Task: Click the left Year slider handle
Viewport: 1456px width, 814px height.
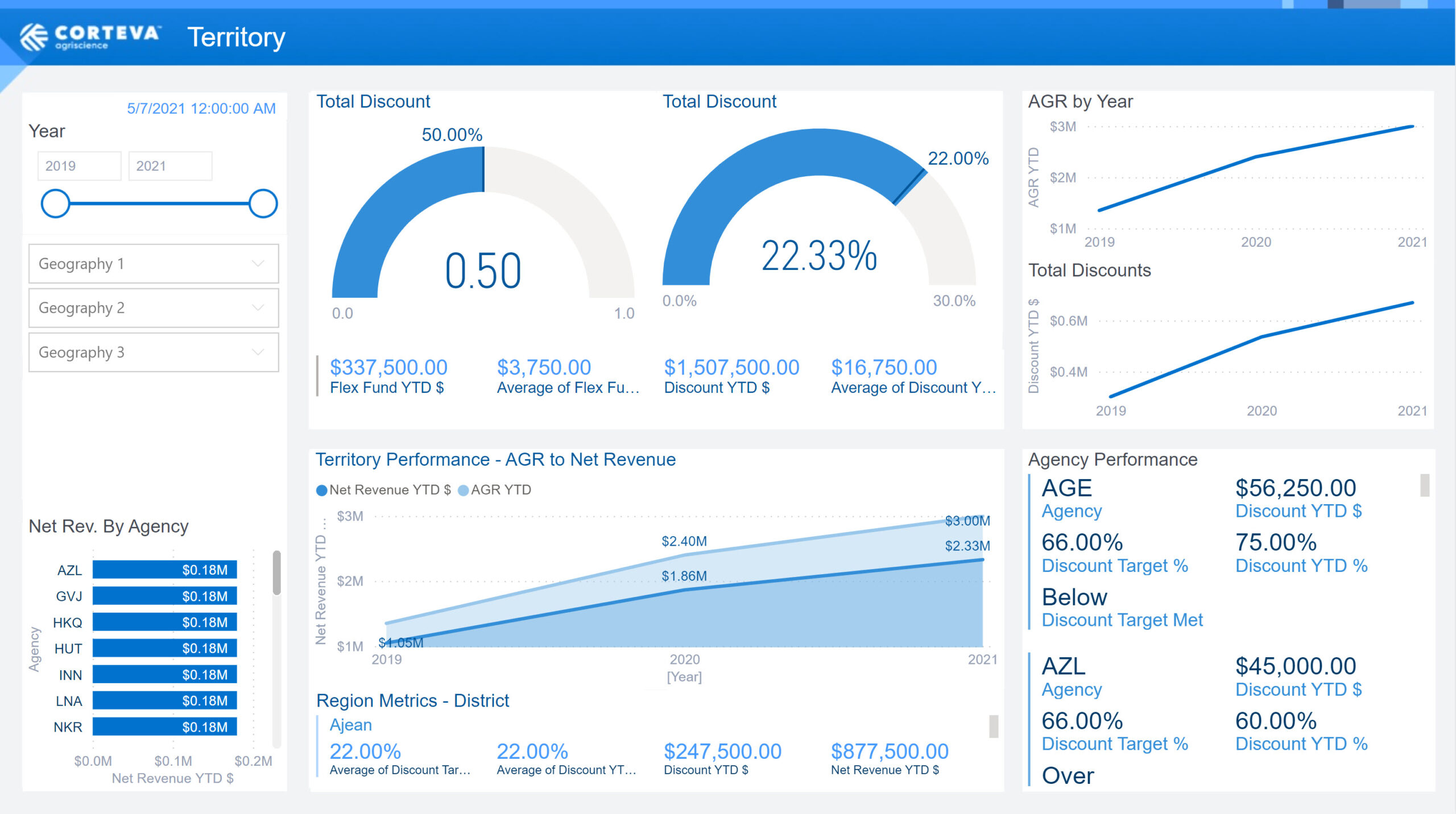Action: coord(56,204)
